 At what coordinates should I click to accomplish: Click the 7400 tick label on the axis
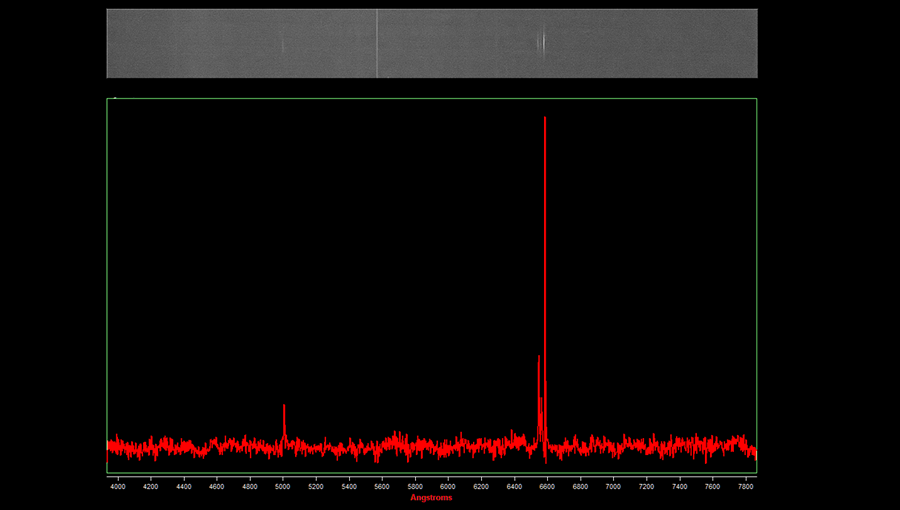pos(679,486)
